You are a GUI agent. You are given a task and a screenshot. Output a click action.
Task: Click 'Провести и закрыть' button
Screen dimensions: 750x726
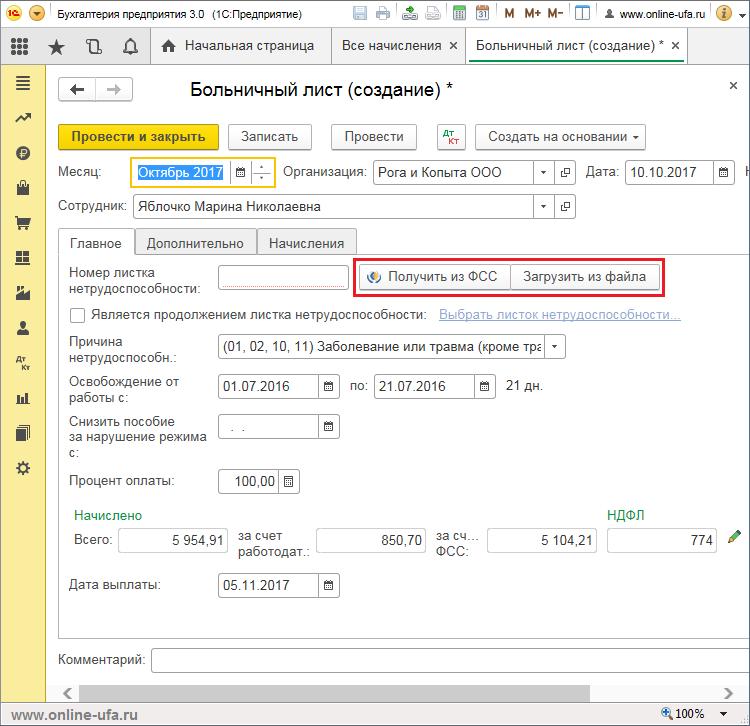coord(138,137)
